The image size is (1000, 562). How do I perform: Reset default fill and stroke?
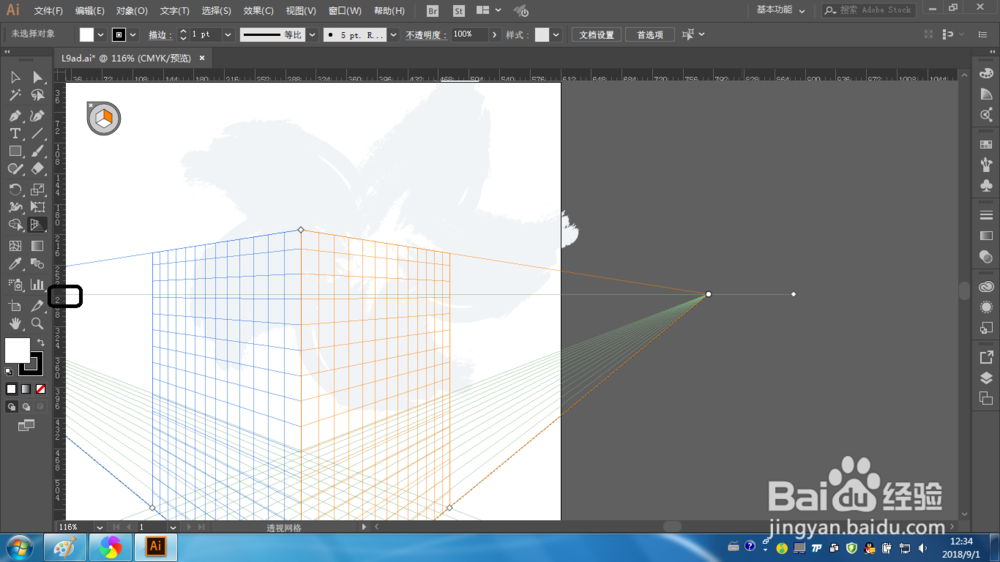pyautogui.click(x=9, y=371)
